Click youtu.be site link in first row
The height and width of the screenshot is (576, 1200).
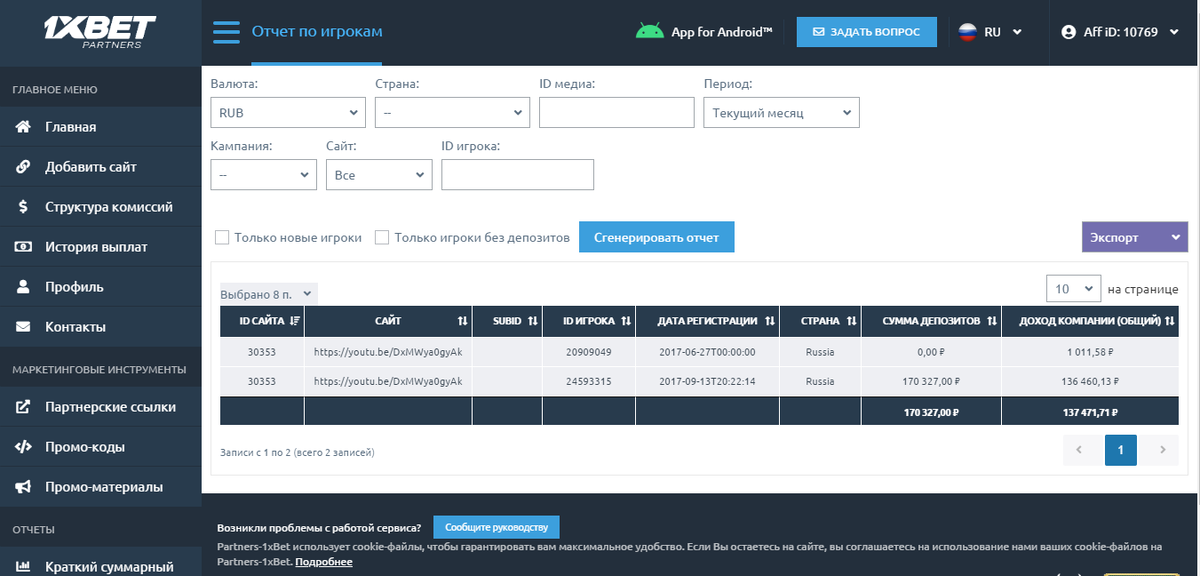pyautogui.click(x=388, y=352)
